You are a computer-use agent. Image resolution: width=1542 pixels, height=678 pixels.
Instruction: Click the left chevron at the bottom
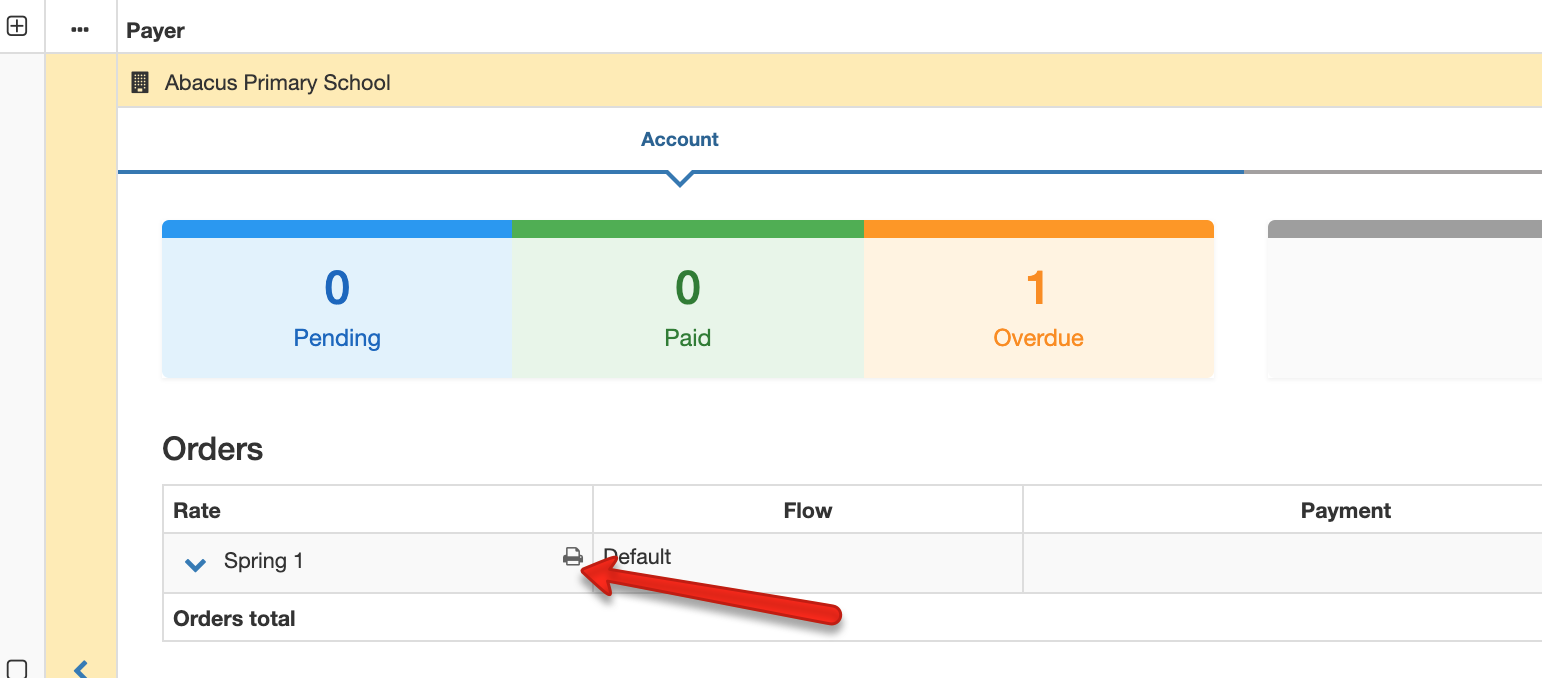[82, 668]
